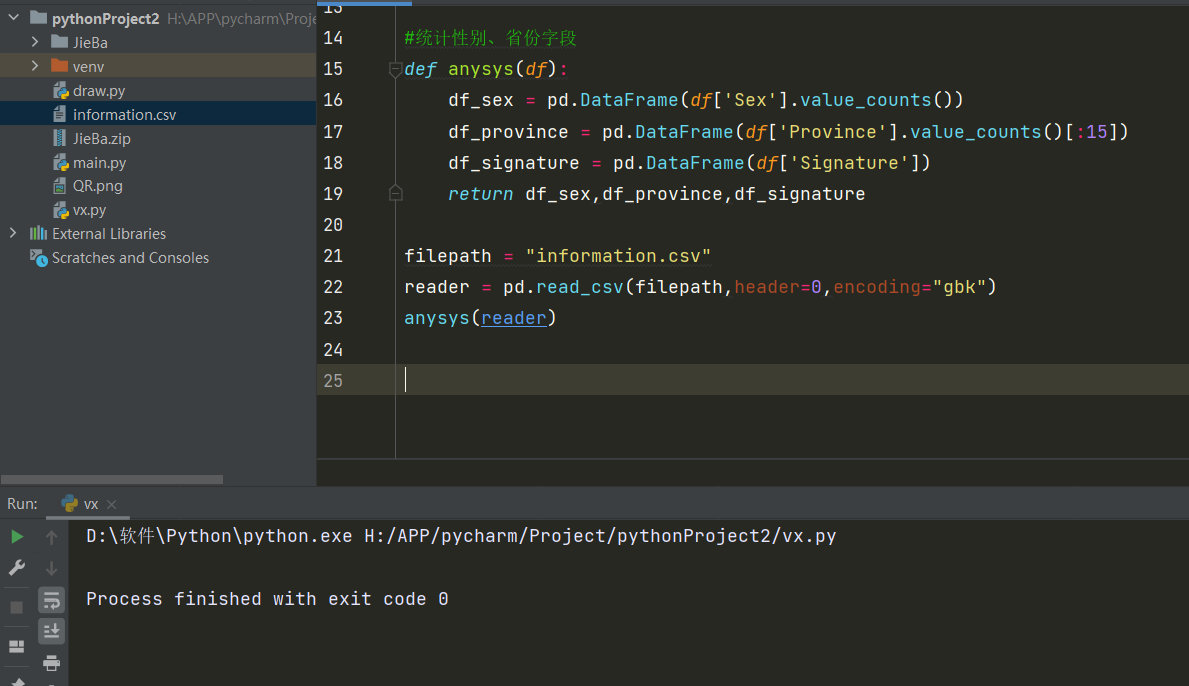Click the underlined reader argument link
Viewport: 1189px width, 686px height.
tap(513, 318)
